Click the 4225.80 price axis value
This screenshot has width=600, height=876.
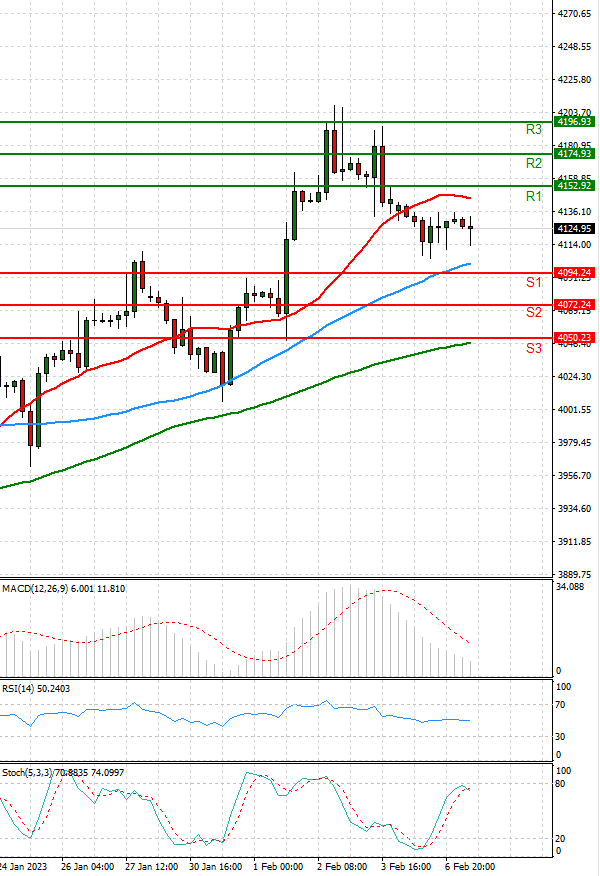coord(574,80)
